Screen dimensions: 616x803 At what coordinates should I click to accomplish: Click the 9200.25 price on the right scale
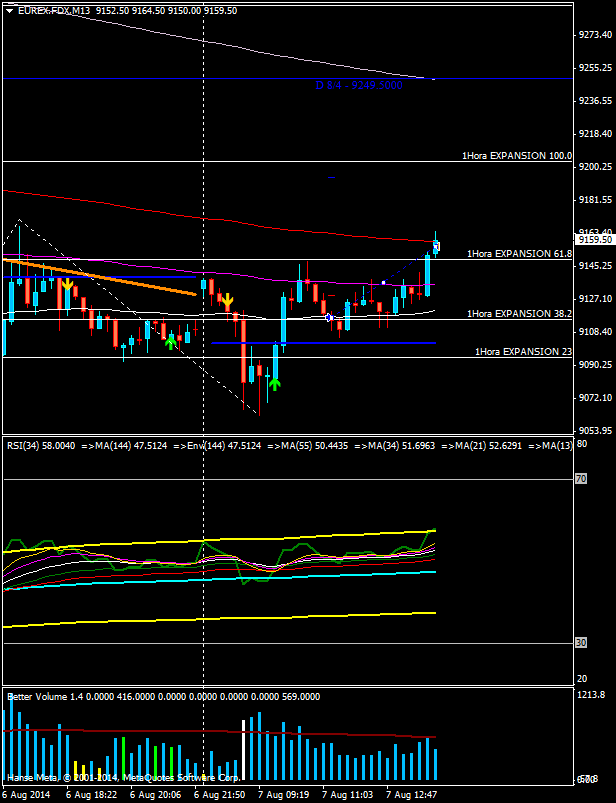[x=594, y=167]
